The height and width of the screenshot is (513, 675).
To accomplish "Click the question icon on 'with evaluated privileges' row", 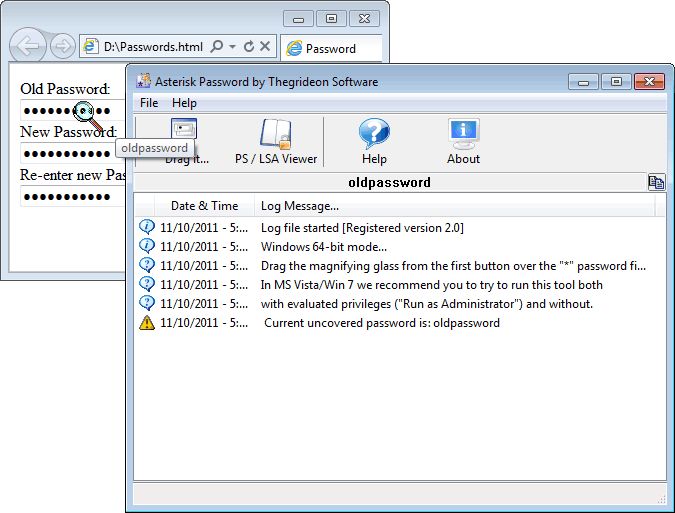I will [147, 303].
